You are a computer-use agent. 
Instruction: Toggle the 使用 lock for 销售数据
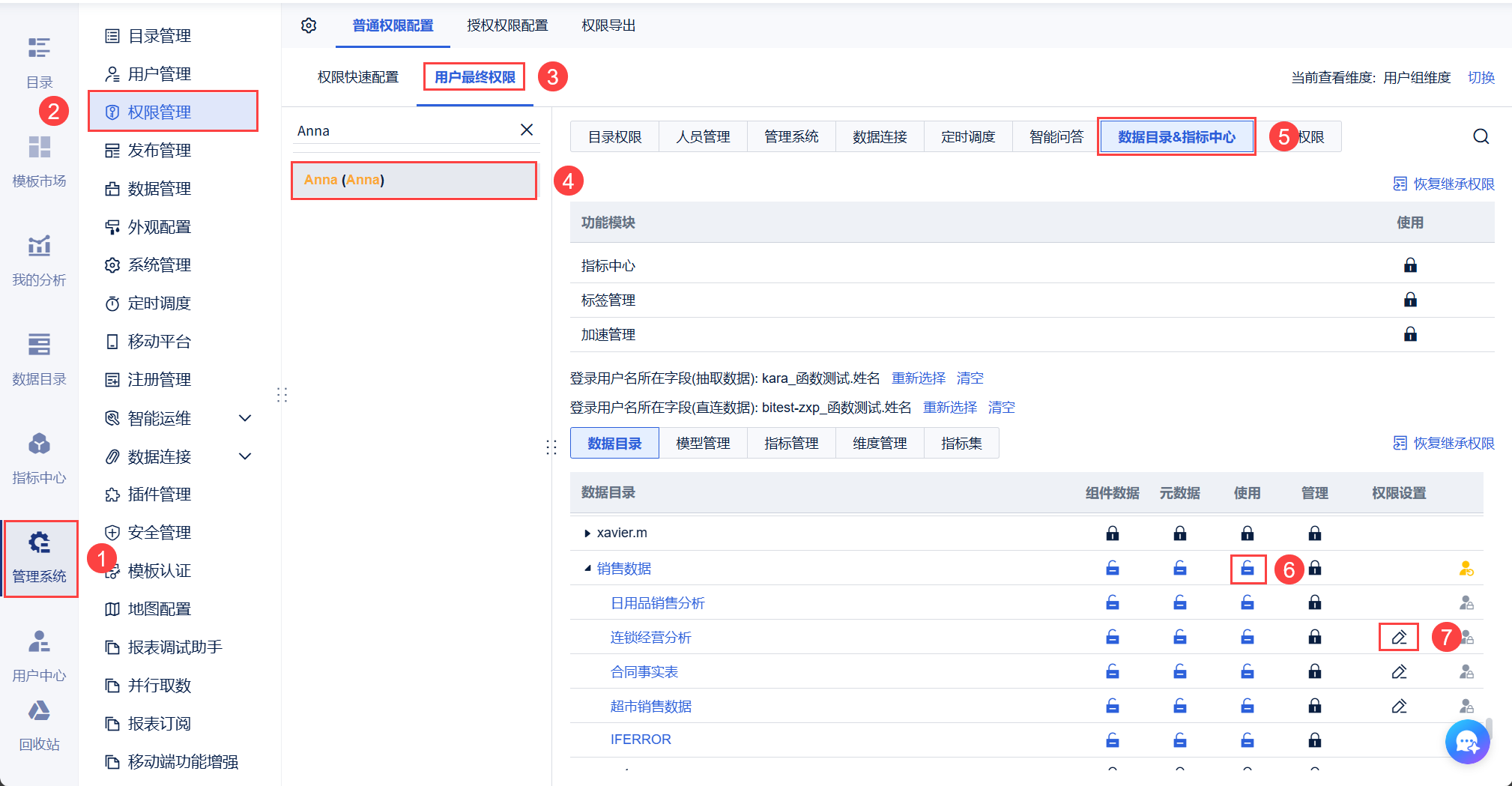[x=1247, y=568]
